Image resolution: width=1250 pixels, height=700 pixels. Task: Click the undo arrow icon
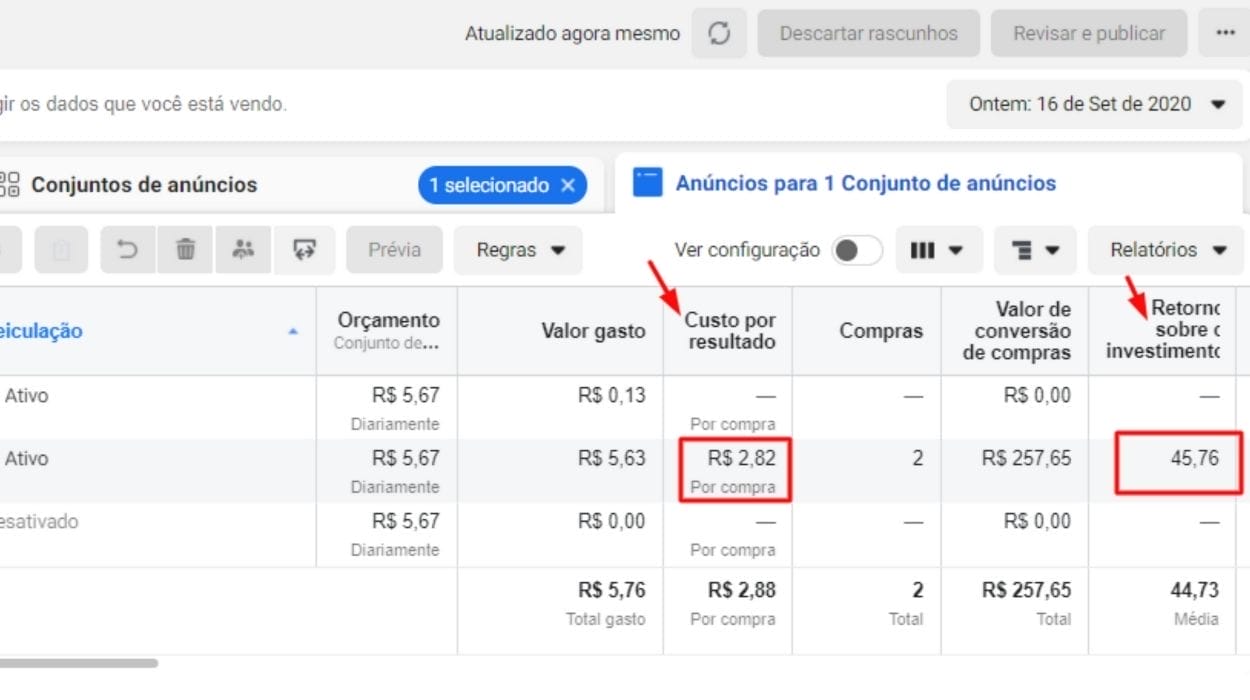pos(127,250)
